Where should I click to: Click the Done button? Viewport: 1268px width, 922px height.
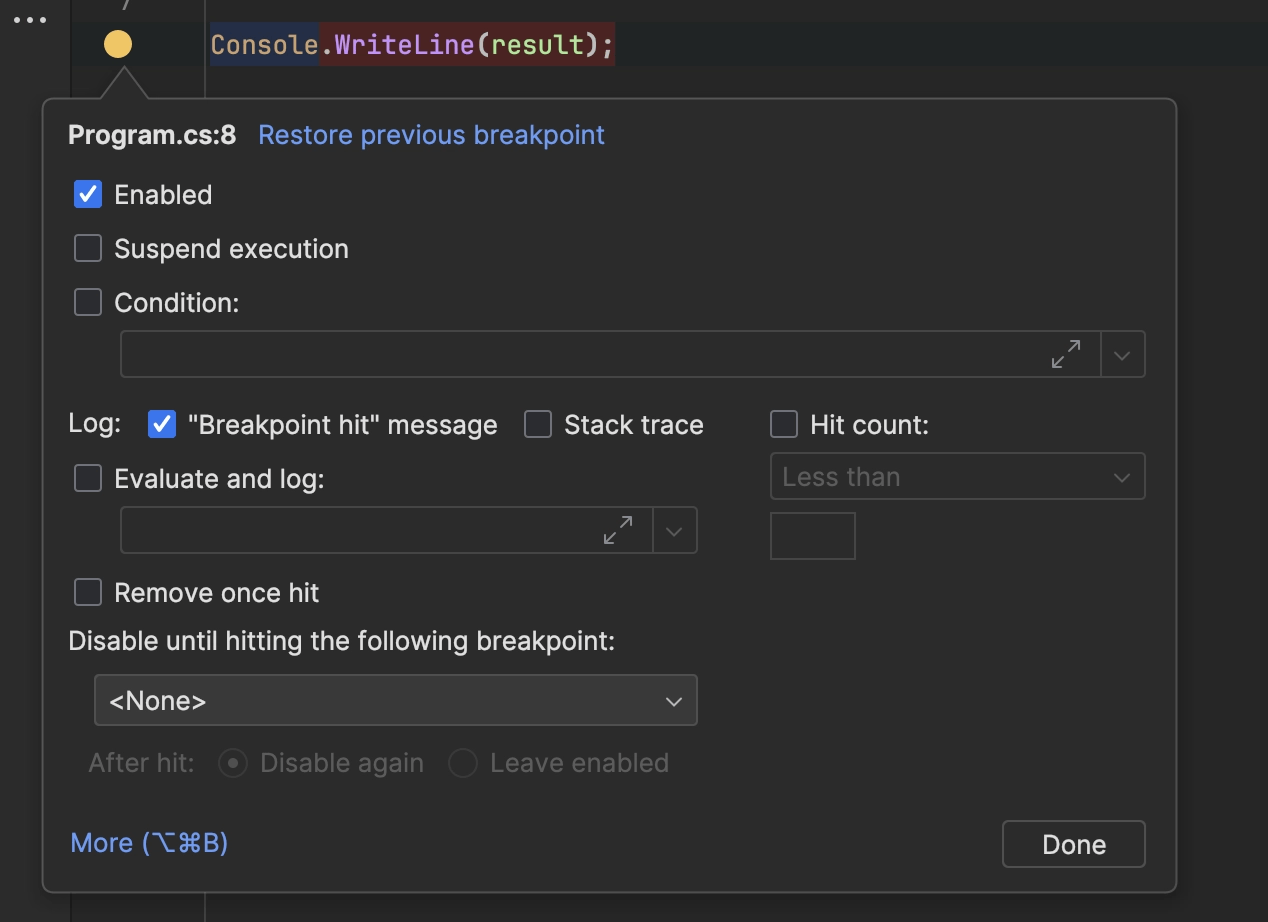(x=1073, y=844)
